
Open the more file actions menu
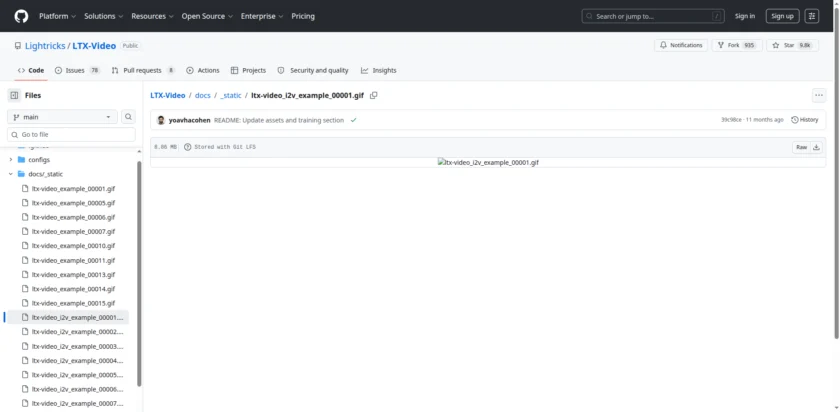(x=819, y=96)
